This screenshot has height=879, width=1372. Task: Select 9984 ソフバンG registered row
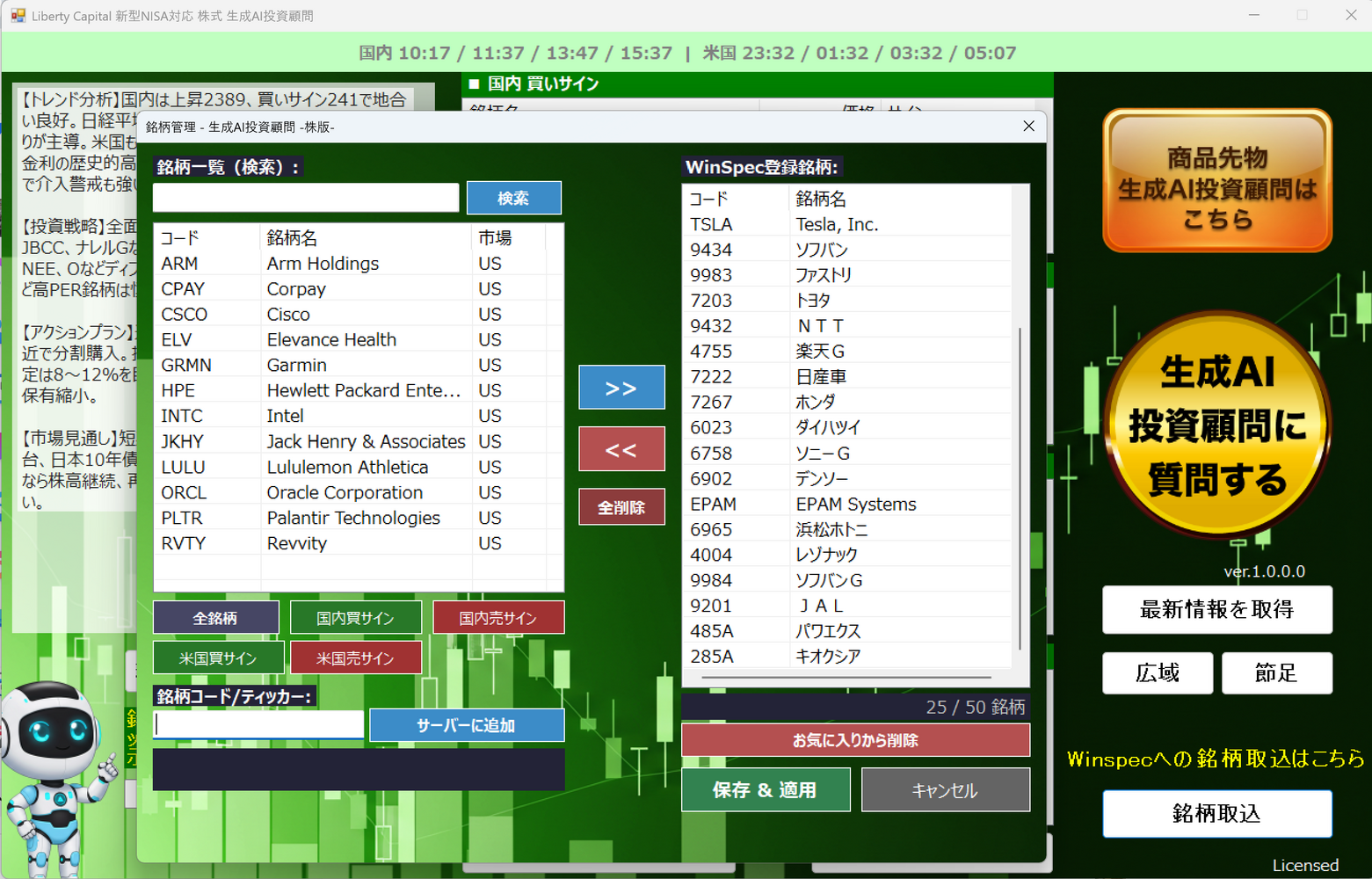point(848,582)
